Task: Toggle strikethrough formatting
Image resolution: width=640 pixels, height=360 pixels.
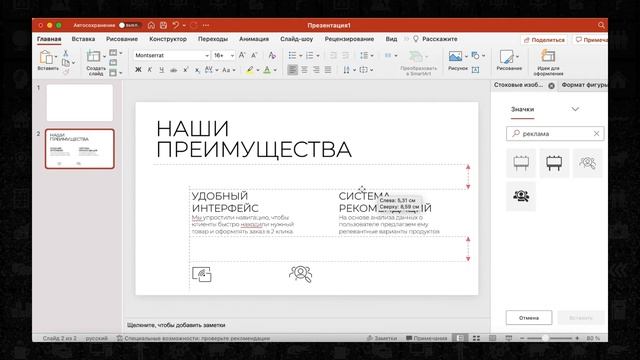Action: tap(173, 70)
